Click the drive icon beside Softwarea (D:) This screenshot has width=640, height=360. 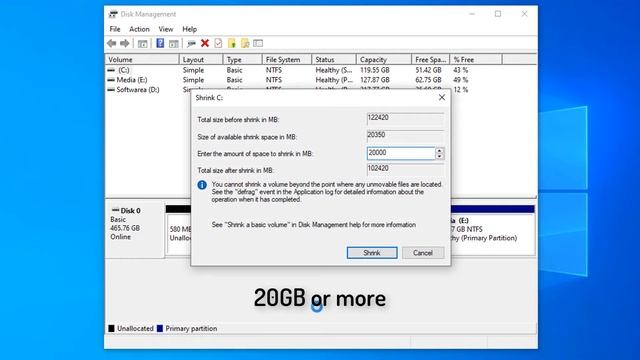[x=111, y=90]
